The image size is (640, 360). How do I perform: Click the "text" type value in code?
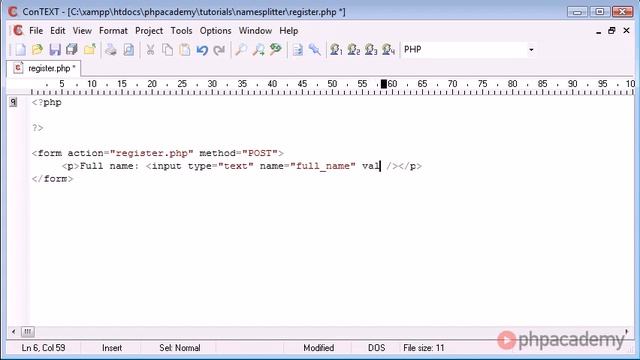pyautogui.click(x=236, y=166)
